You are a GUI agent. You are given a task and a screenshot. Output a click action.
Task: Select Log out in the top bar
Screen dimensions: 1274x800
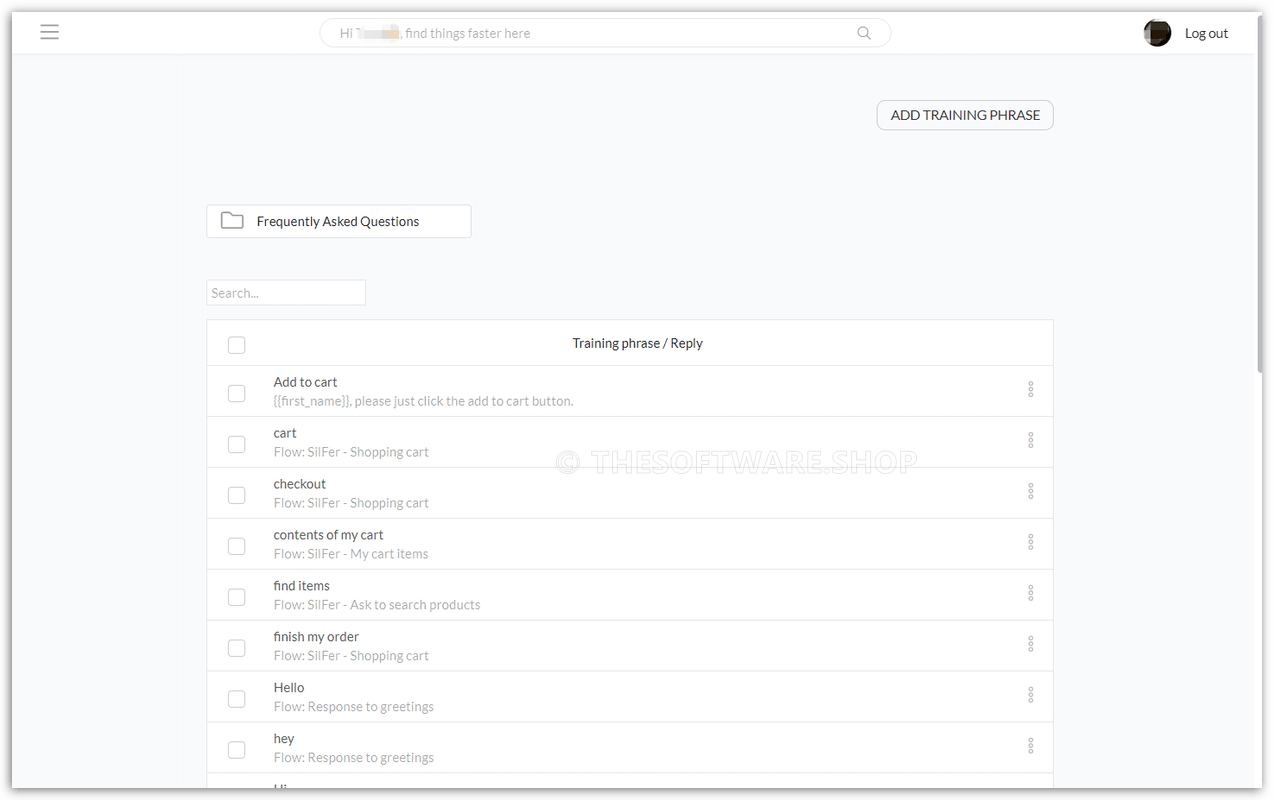[1206, 32]
